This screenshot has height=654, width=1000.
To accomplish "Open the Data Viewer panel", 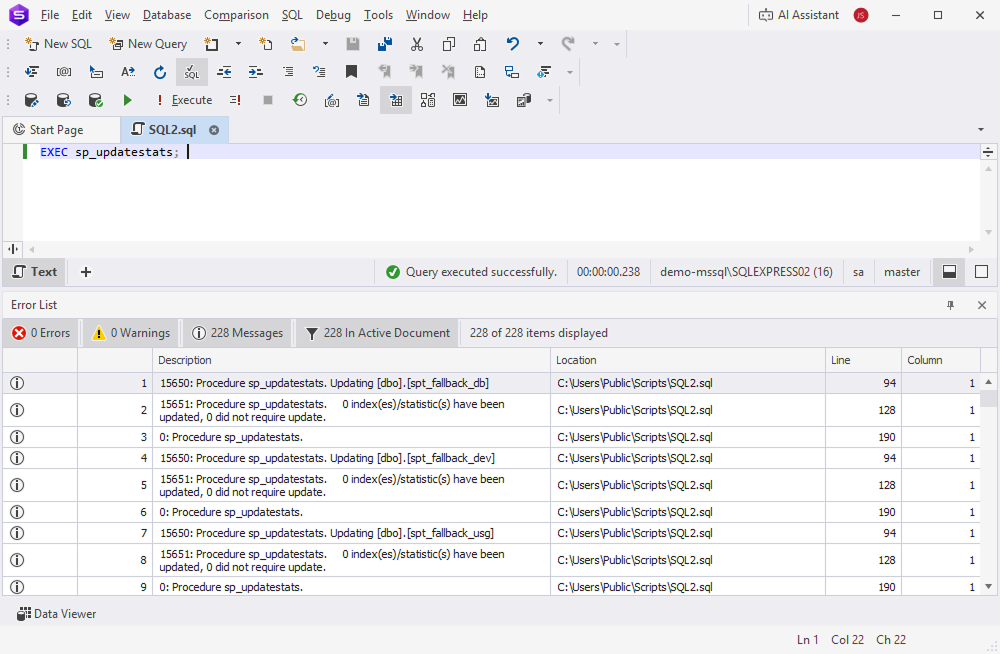I will 56,613.
